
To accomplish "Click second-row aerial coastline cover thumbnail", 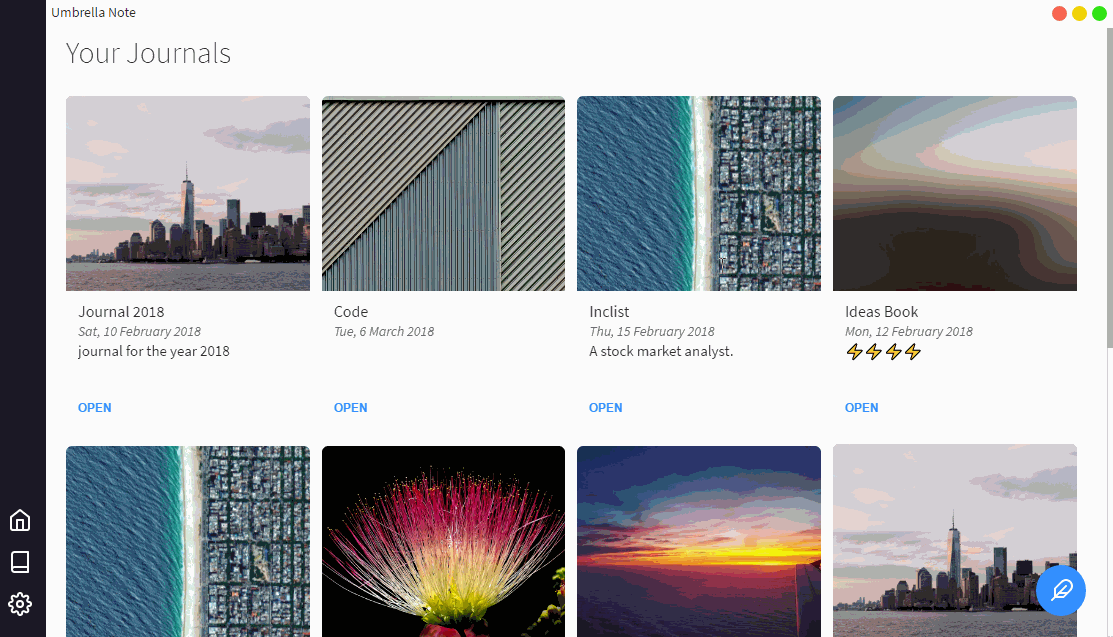I will pyautogui.click(x=188, y=541).
